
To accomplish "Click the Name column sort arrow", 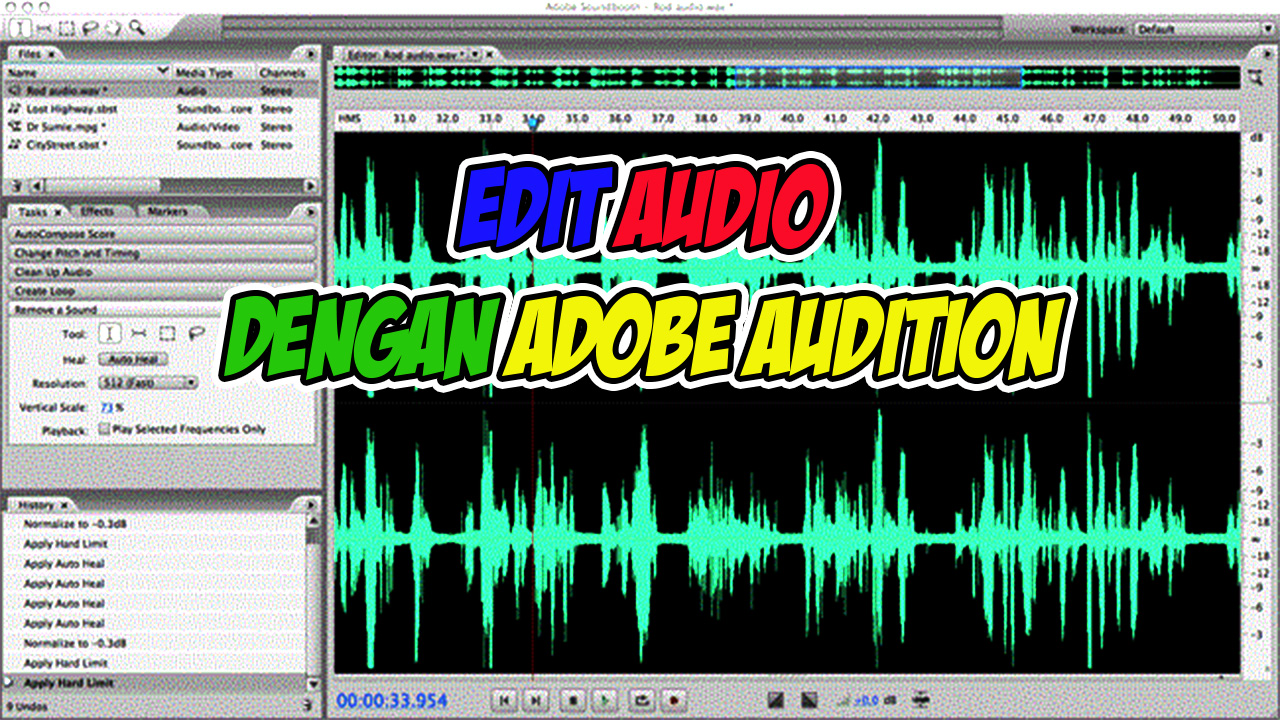I will pyautogui.click(x=163, y=72).
